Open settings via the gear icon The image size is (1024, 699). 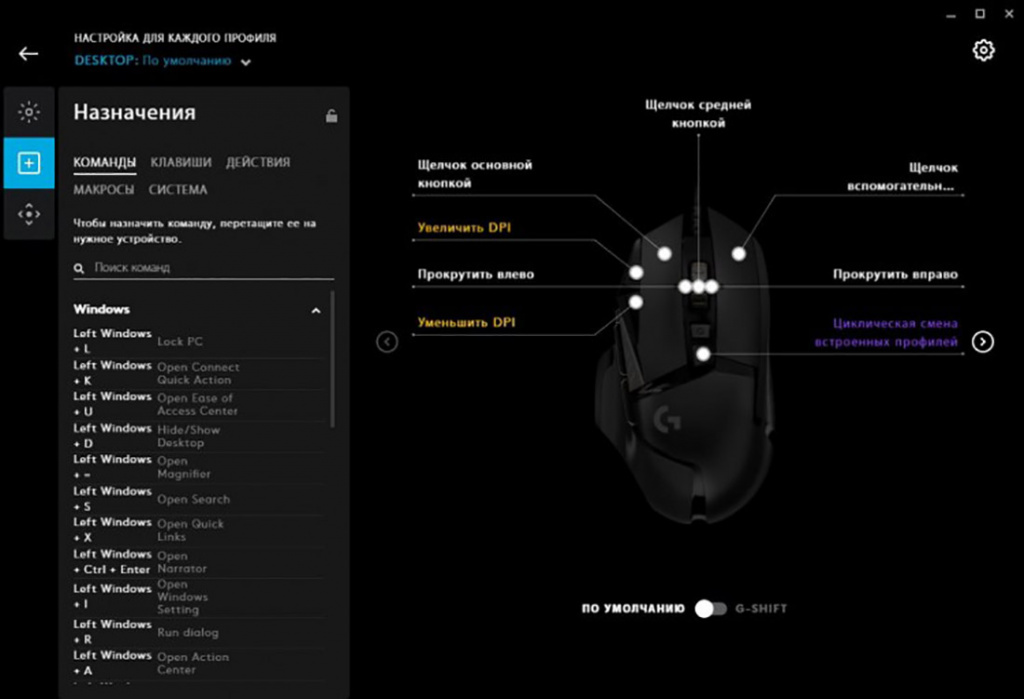coord(984,50)
